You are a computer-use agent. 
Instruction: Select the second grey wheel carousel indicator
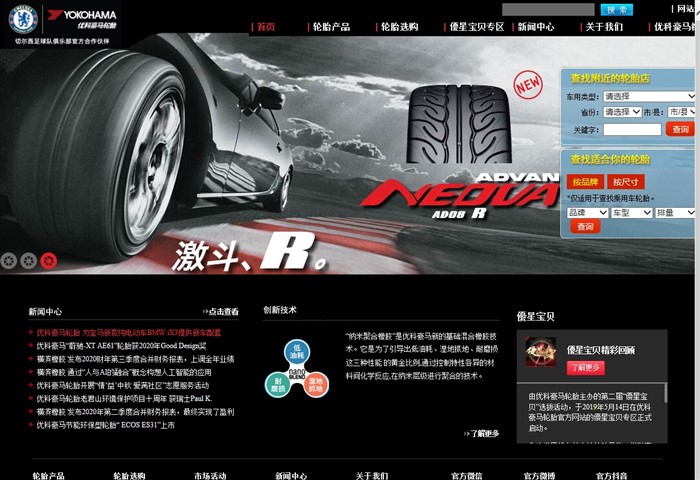[x=29, y=261]
